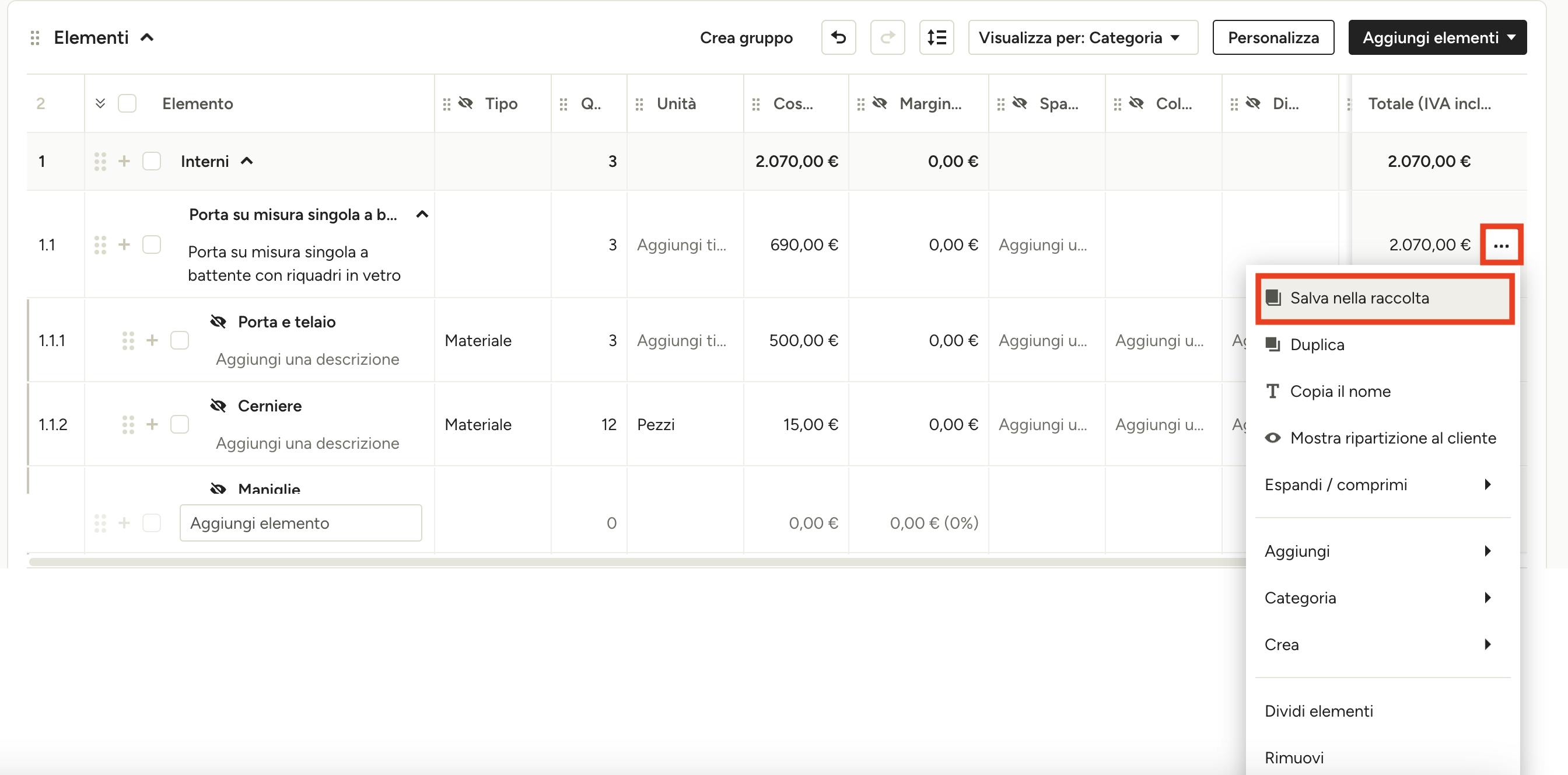This screenshot has height=775, width=1568.
Task: Click the undo arrow button
Action: point(838,37)
